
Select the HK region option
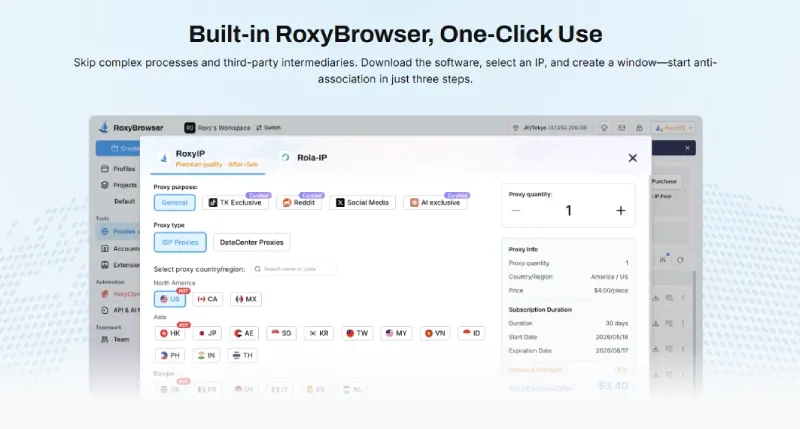pyautogui.click(x=170, y=333)
